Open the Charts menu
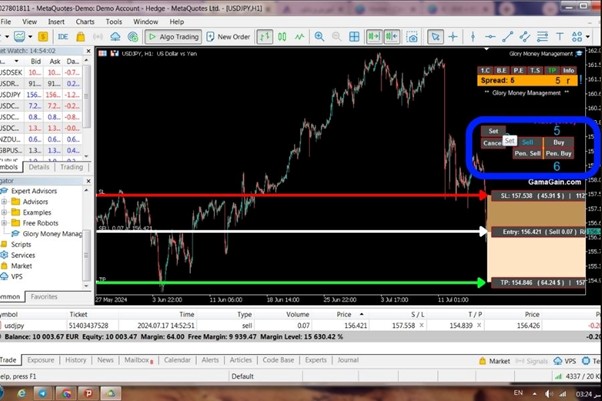This screenshot has width=602, height=401. pyautogui.click(x=85, y=22)
